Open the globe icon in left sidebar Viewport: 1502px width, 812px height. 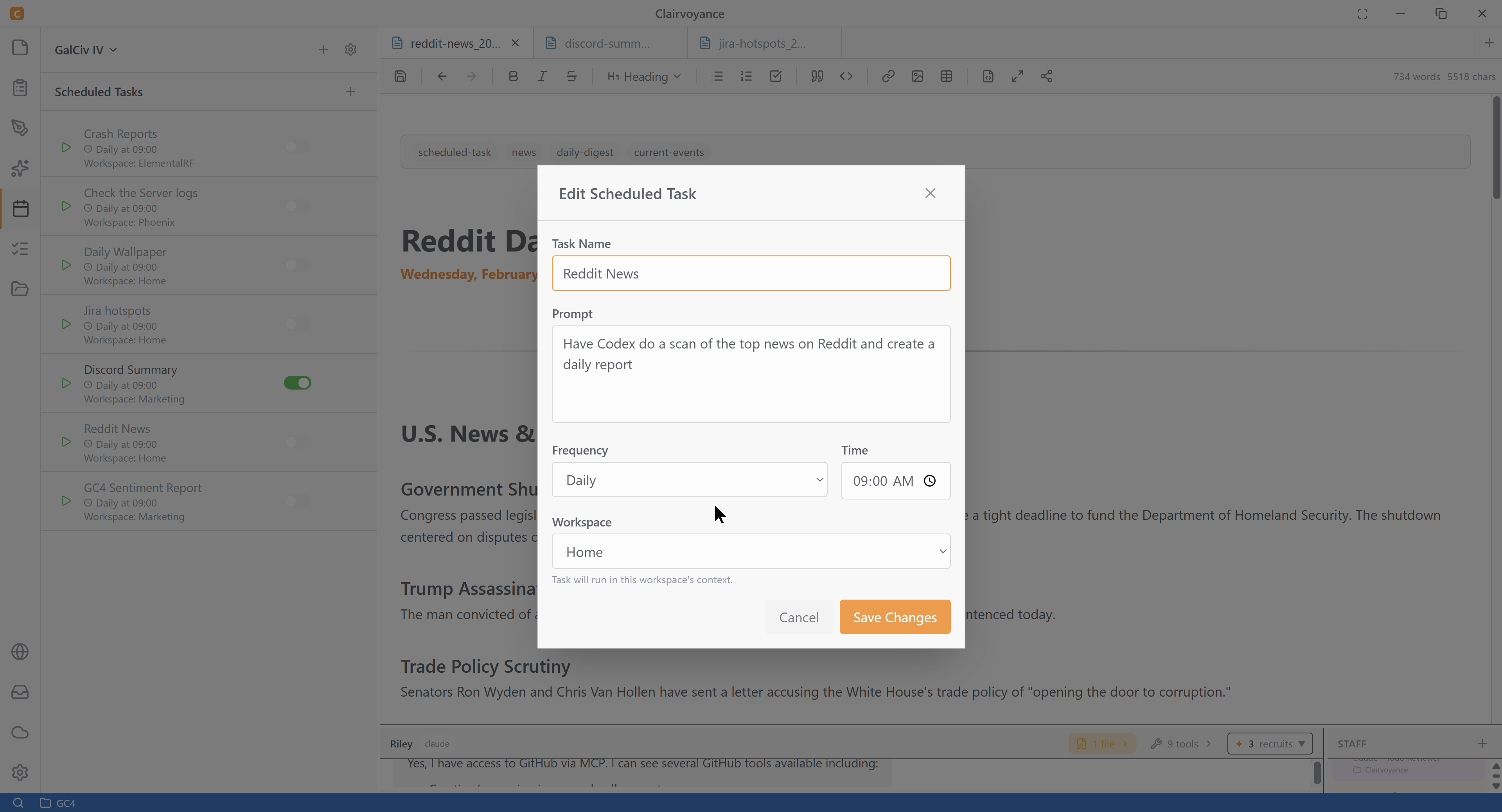pos(20,652)
